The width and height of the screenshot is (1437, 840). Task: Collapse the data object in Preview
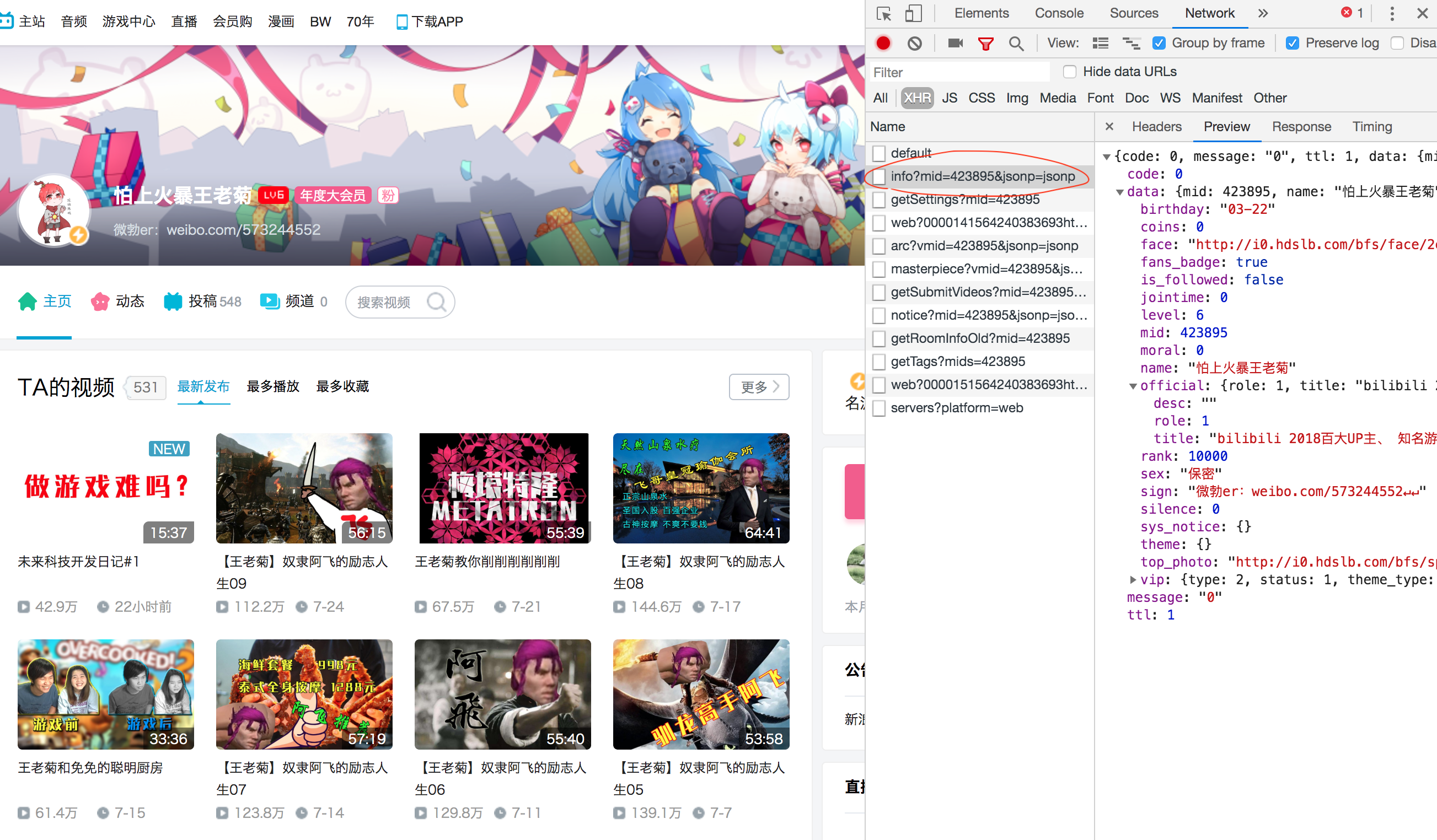point(1120,191)
